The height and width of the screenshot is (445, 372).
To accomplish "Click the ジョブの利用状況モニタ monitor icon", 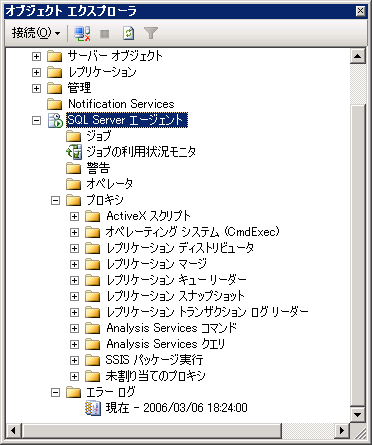I will pos(74,152).
